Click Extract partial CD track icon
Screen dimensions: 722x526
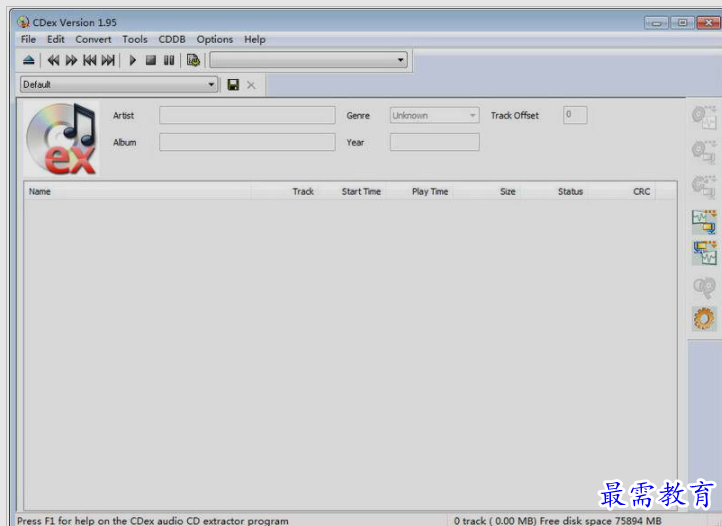[x=704, y=186]
